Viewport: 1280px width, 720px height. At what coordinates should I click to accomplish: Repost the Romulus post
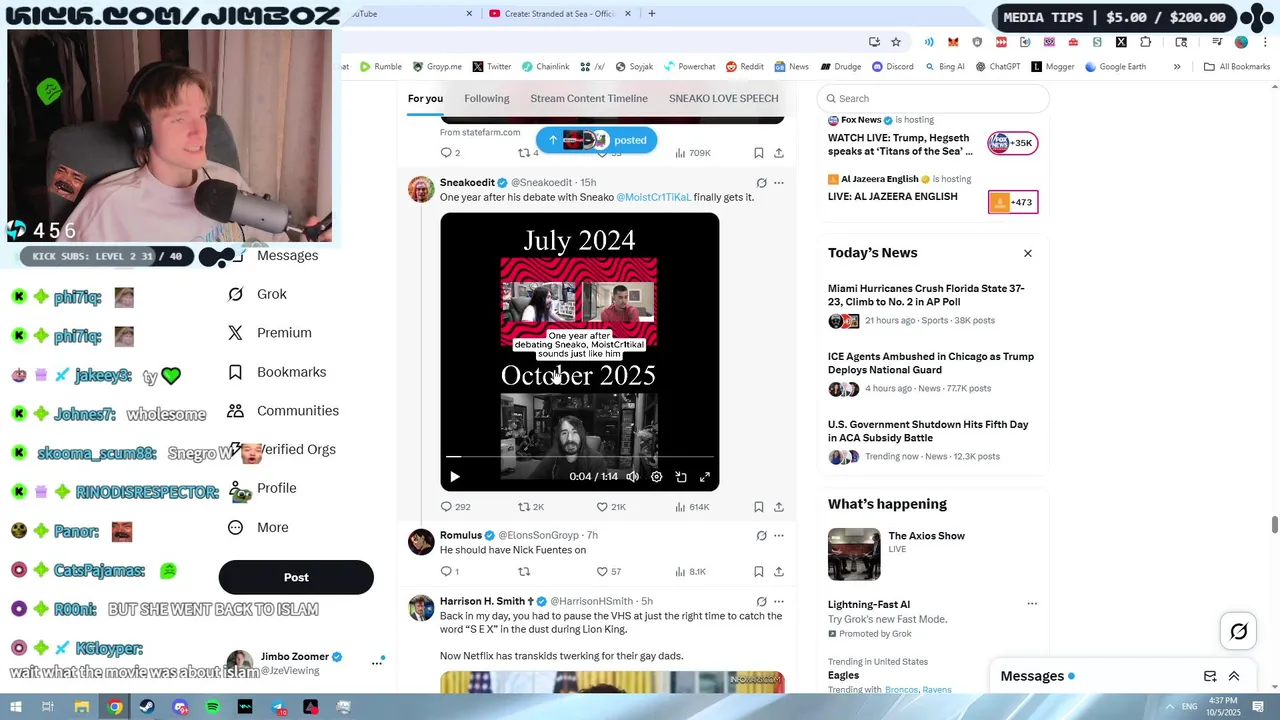click(x=524, y=572)
